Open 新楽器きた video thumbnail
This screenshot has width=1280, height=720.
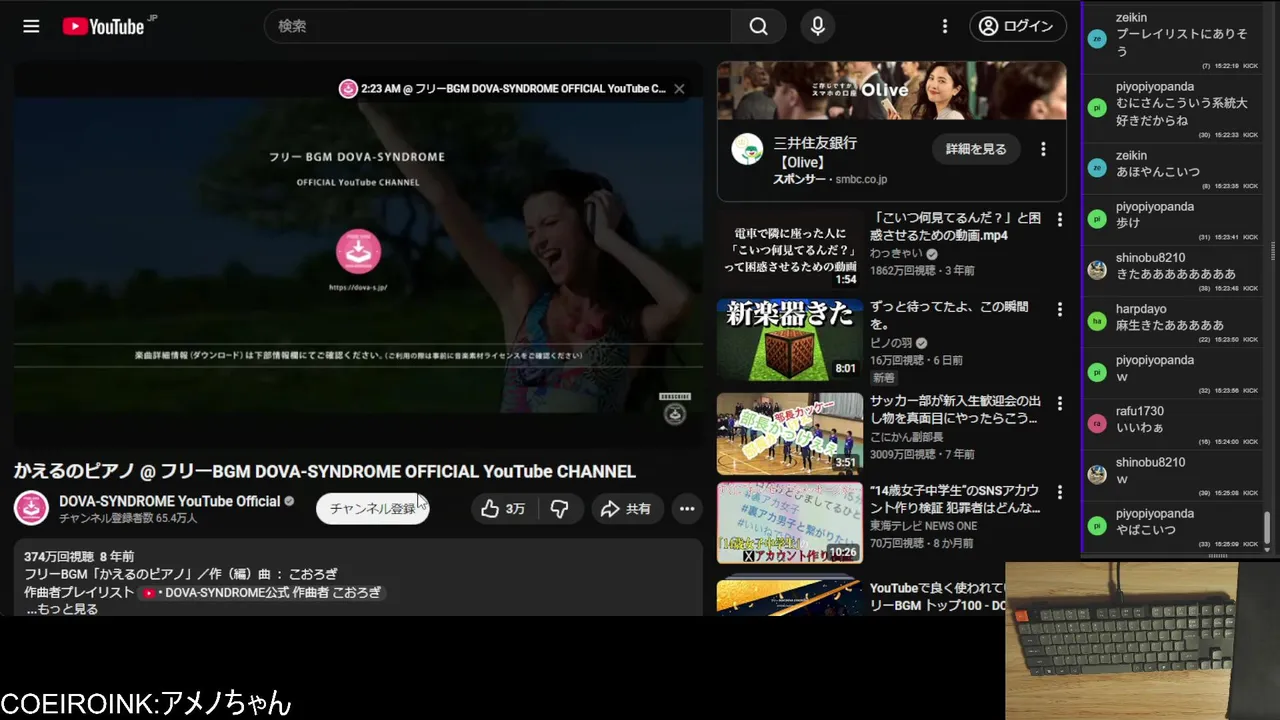pyautogui.click(x=790, y=339)
